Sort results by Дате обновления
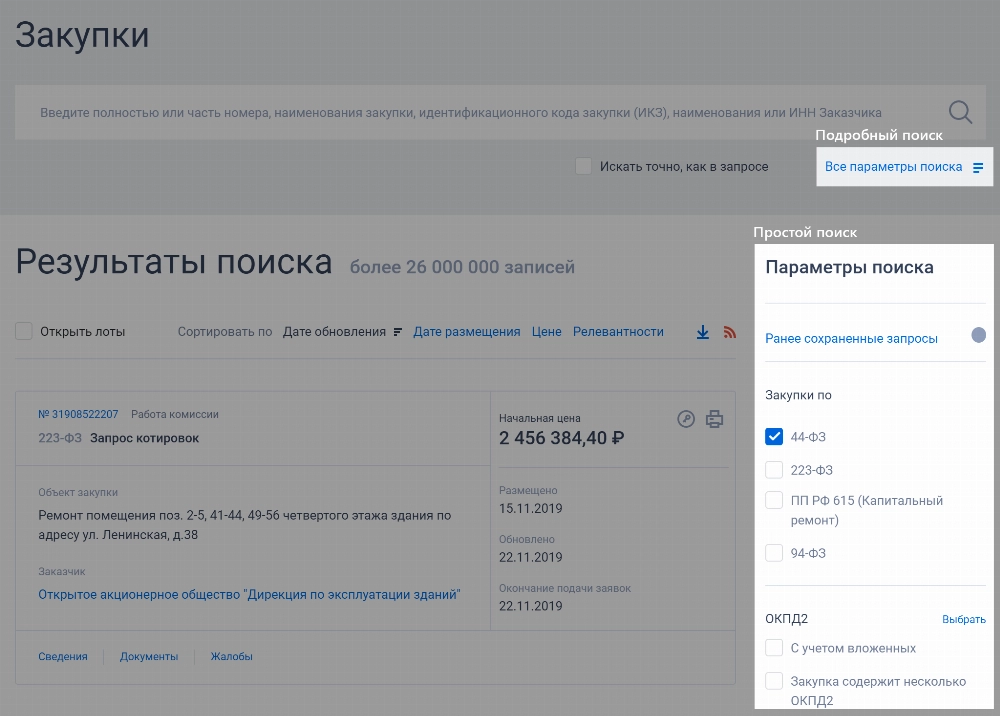The height and width of the screenshot is (716, 1000). click(x=334, y=332)
